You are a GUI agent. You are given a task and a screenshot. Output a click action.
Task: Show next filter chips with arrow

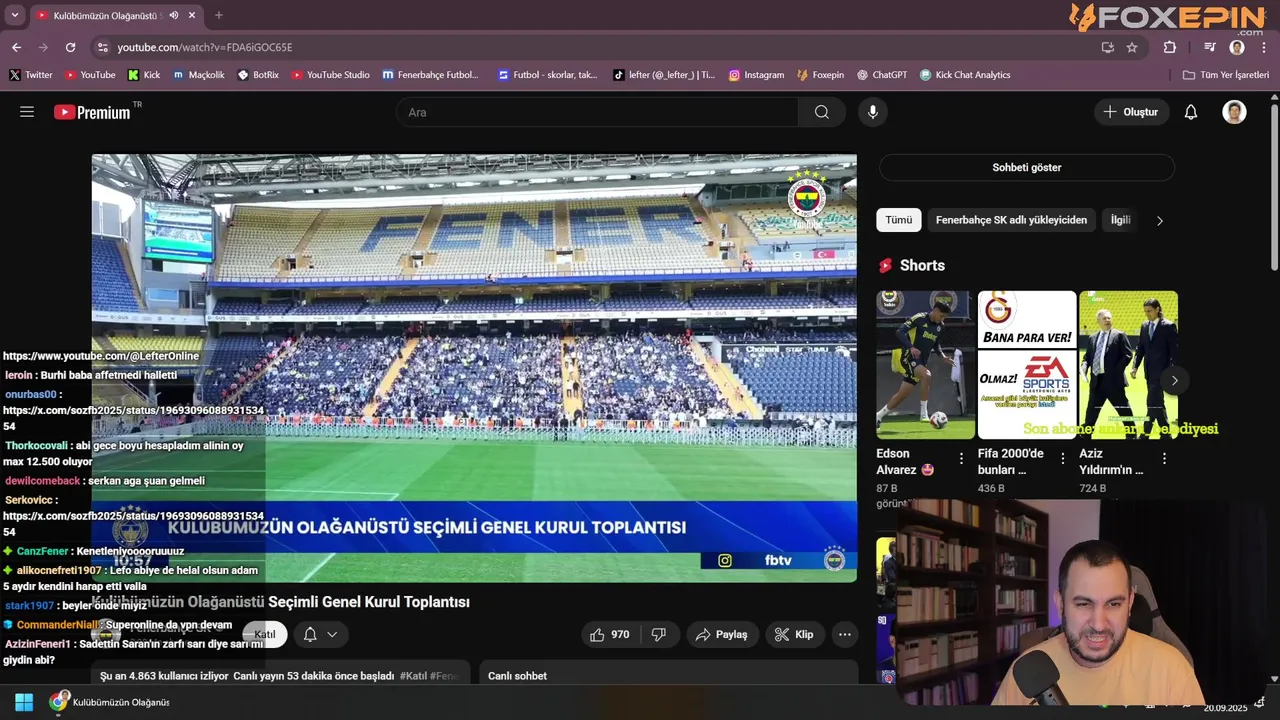1160,220
